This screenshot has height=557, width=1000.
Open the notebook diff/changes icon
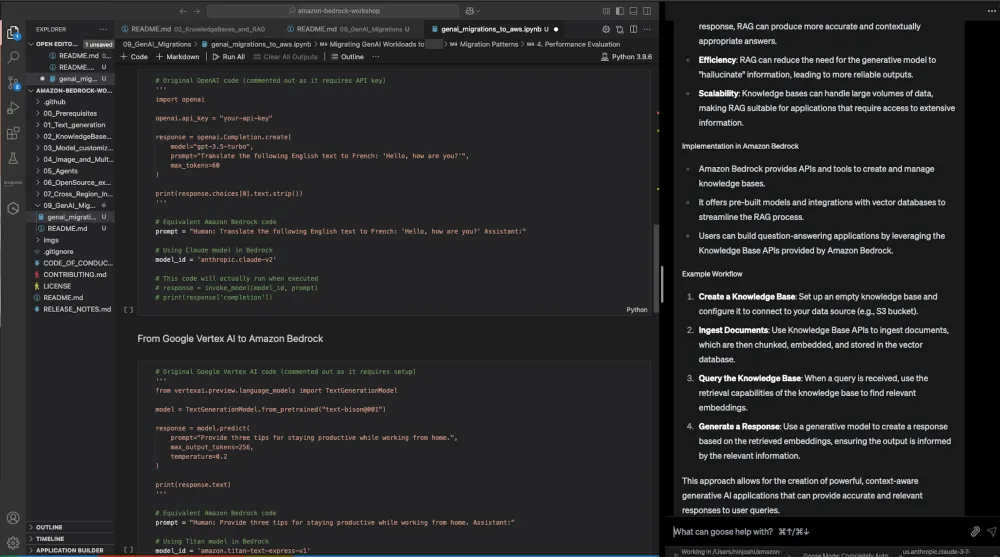pyautogui.click(x=619, y=29)
